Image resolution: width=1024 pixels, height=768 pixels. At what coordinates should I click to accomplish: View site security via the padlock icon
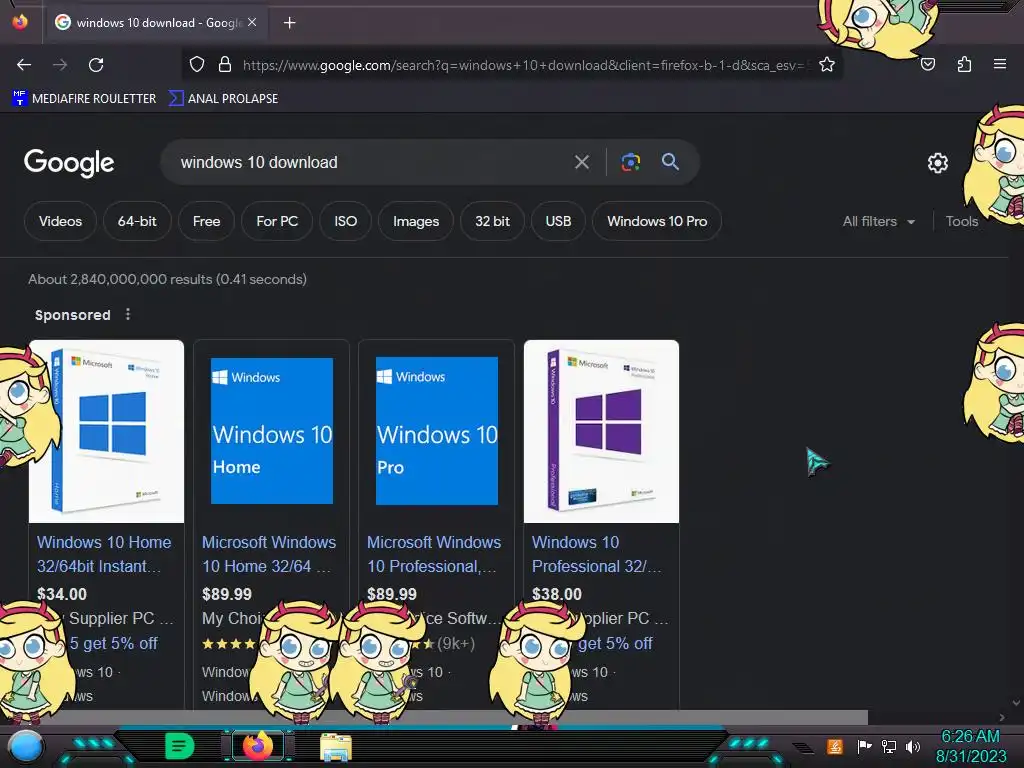pos(225,65)
